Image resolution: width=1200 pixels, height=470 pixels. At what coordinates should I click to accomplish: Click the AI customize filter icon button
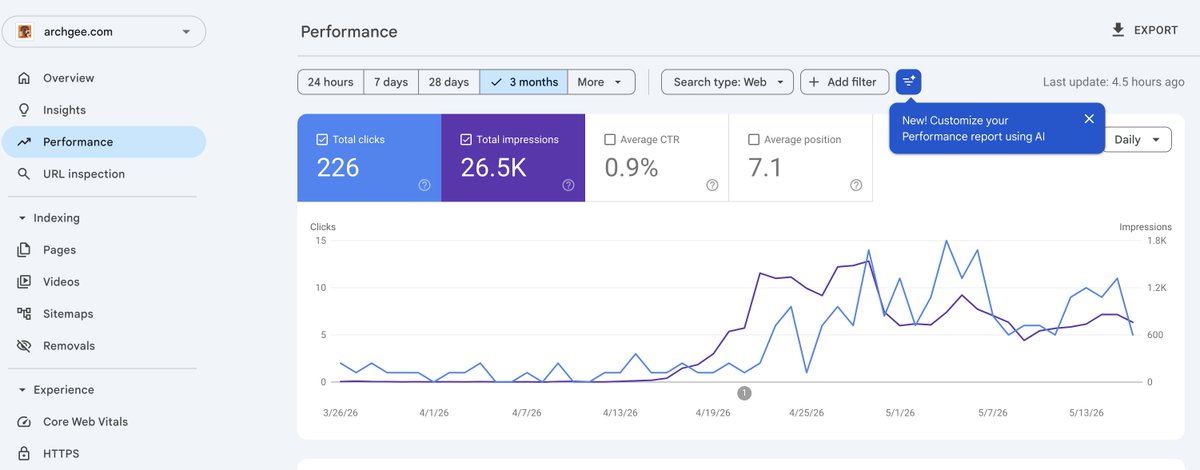click(x=908, y=82)
